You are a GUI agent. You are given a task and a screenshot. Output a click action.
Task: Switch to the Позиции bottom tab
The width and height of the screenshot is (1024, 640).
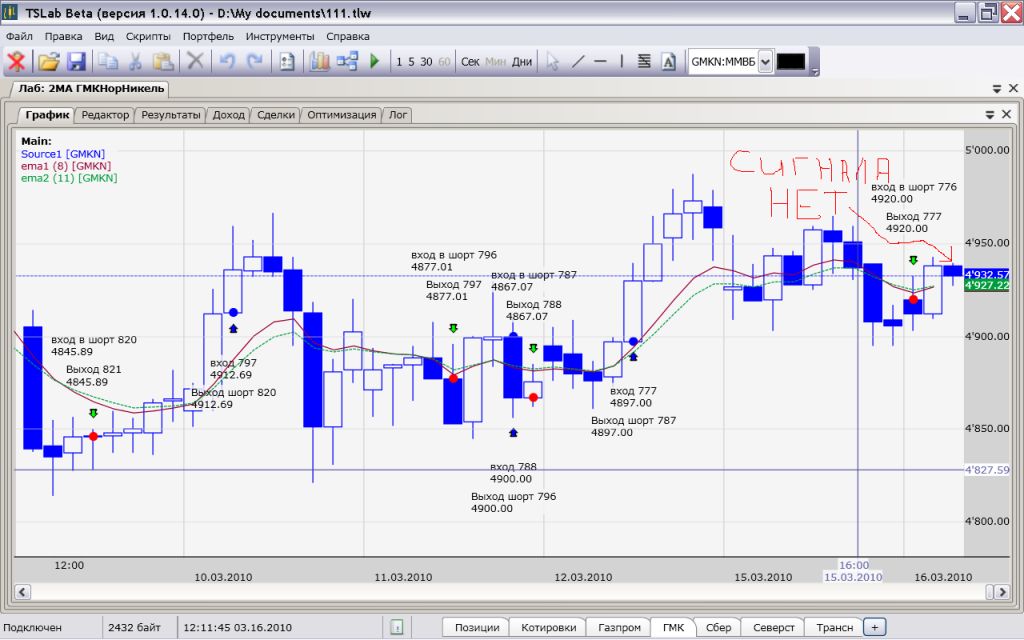(477, 628)
